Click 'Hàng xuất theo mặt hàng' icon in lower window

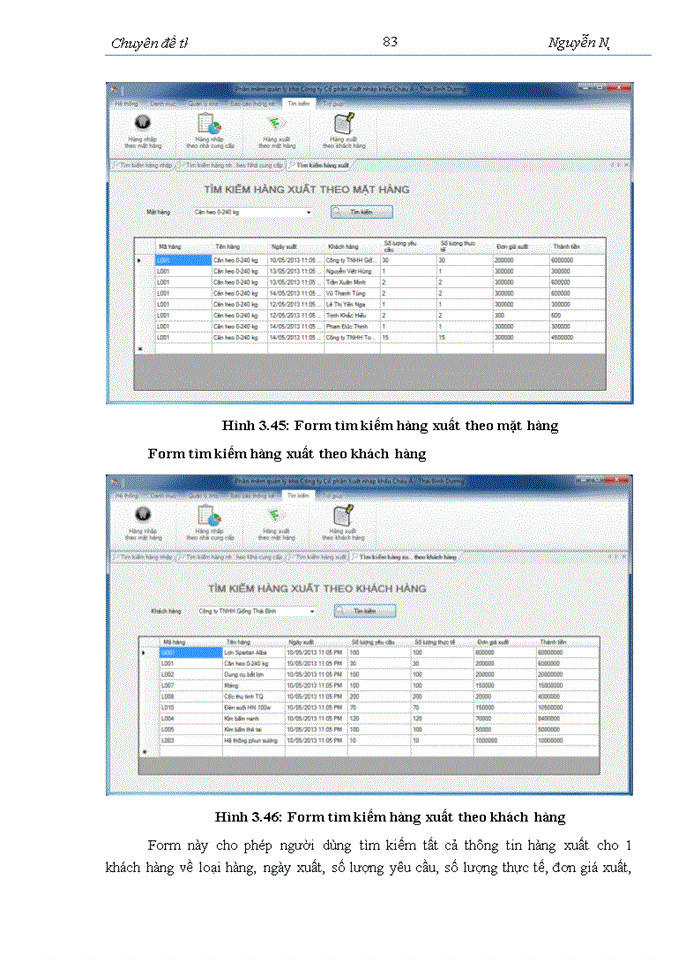click(x=276, y=515)
